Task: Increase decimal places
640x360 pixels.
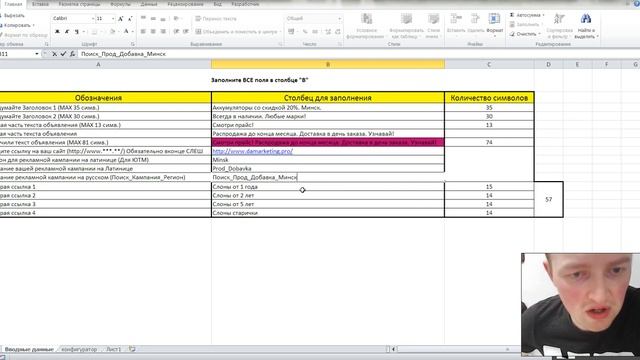Action: [x=328, y=31]
